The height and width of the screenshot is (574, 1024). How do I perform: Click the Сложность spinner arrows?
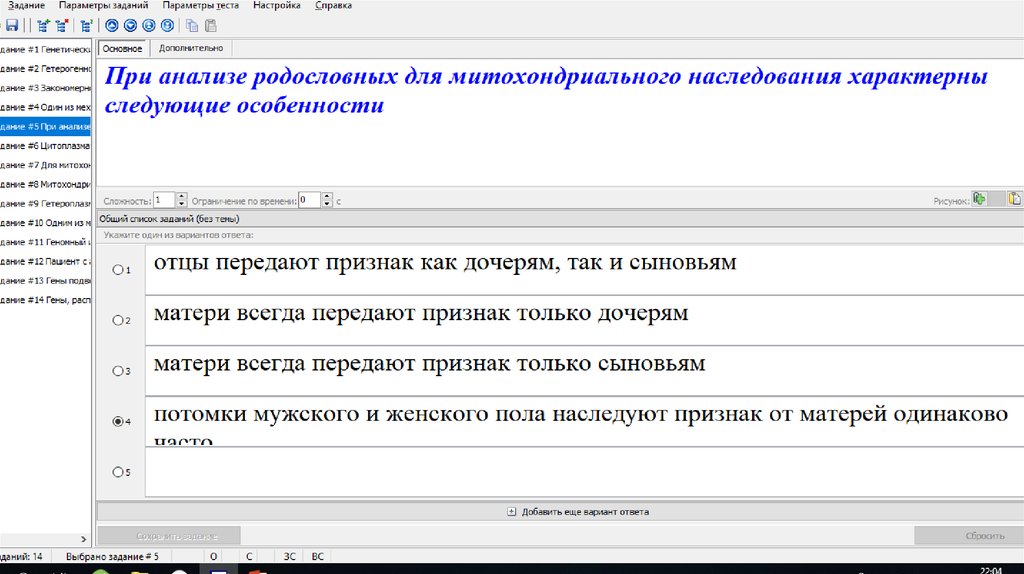[x=182, y=200]
